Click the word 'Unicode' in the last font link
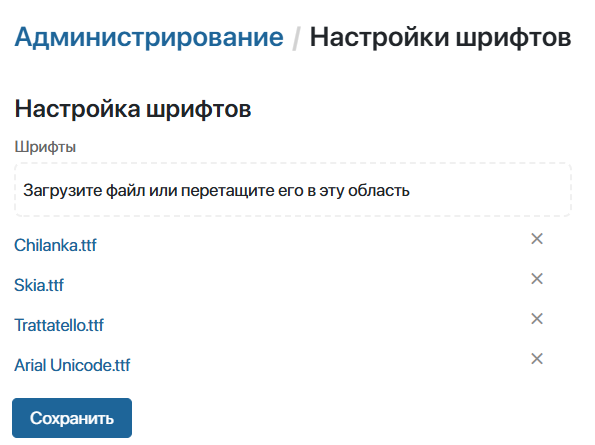 [80, 365]
